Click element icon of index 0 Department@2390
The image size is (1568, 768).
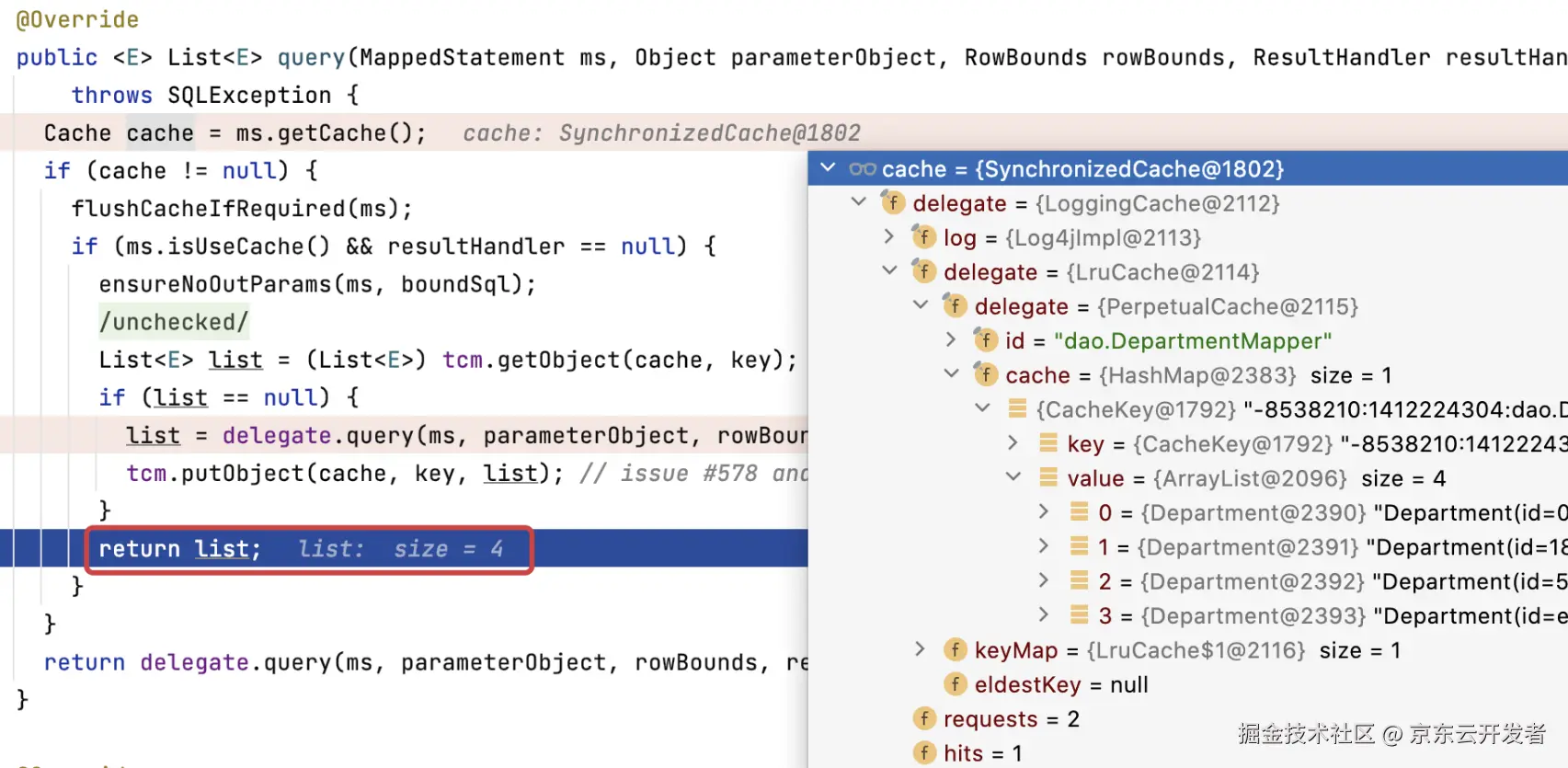coord(1080,511)
